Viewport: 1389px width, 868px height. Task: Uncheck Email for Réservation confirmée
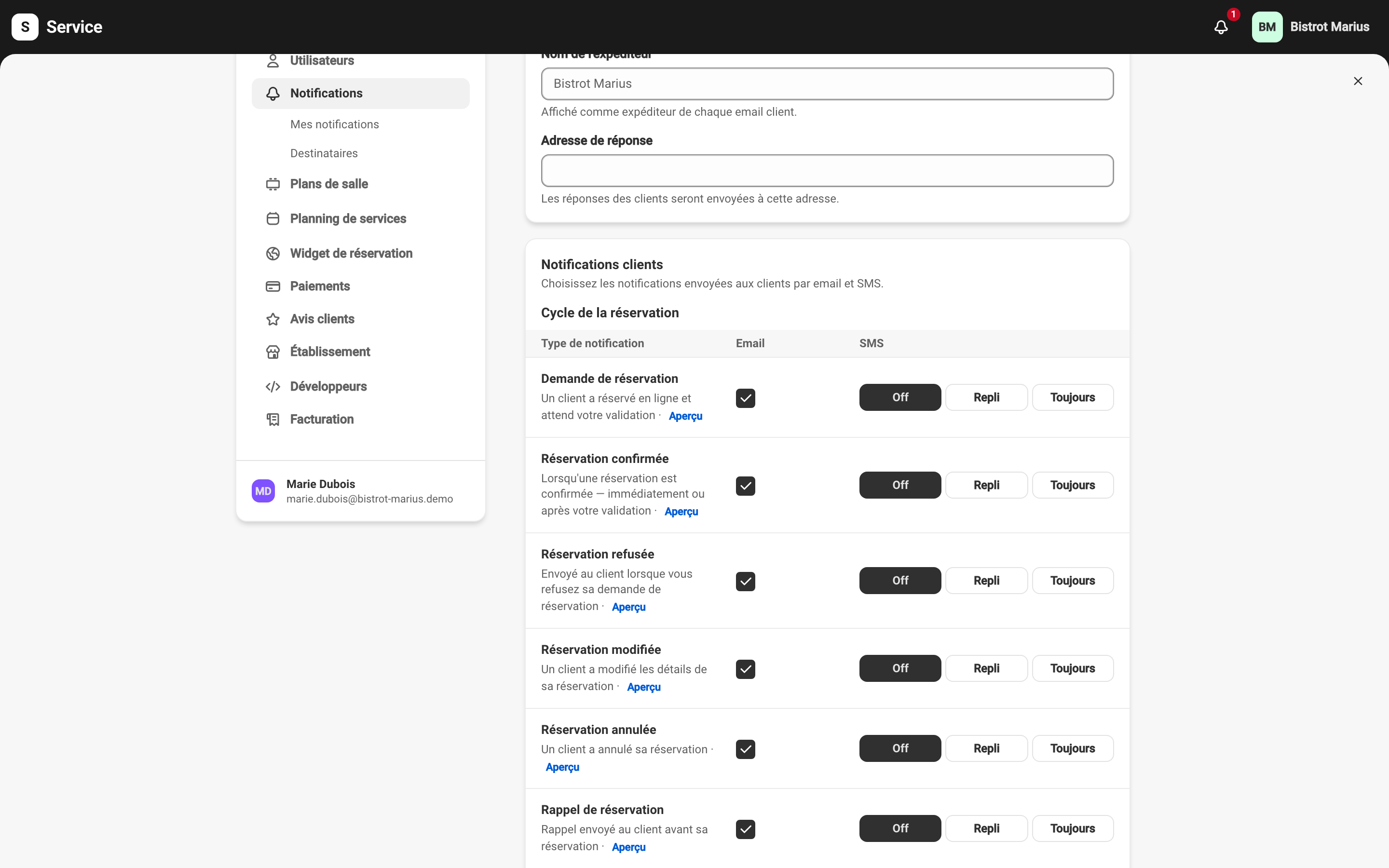(x=745, y=486)
